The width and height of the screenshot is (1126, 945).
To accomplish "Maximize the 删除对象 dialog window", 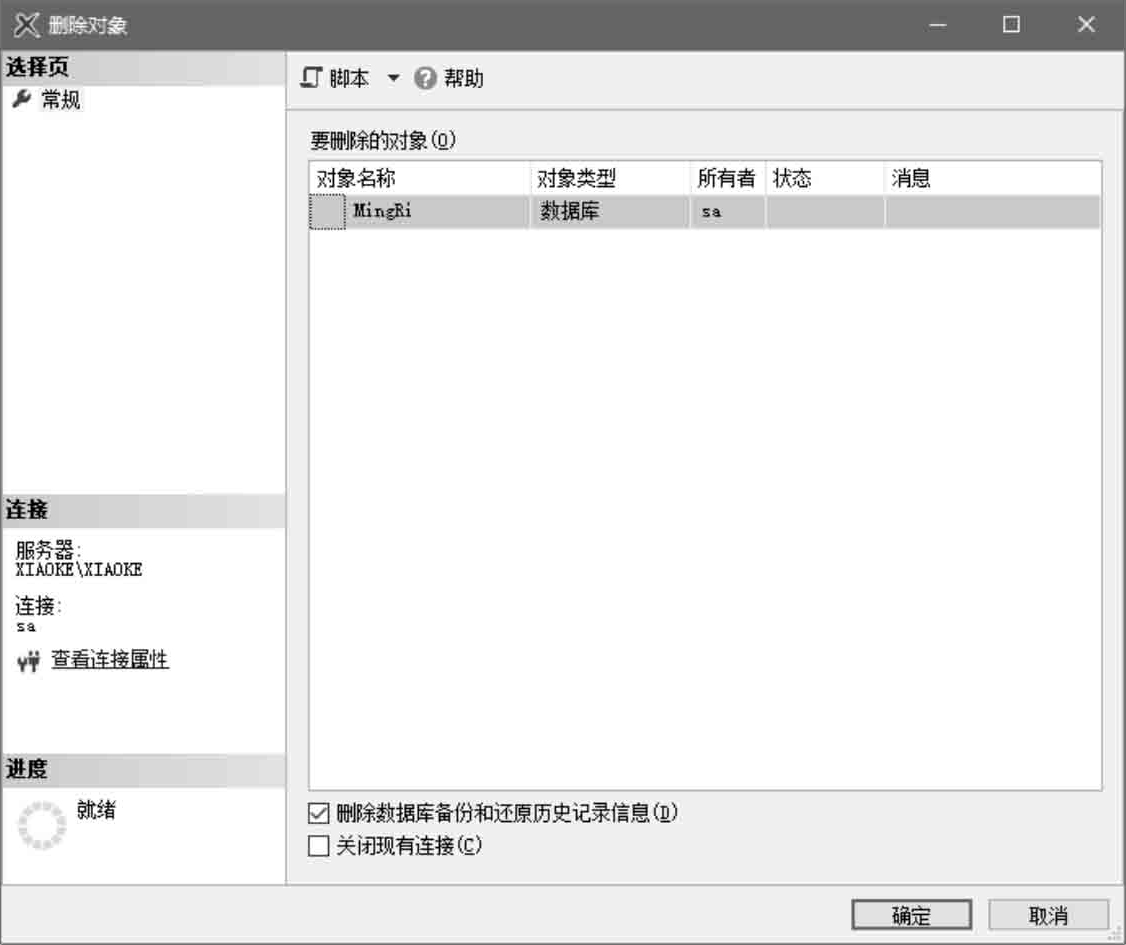I will click(1011, 25).
